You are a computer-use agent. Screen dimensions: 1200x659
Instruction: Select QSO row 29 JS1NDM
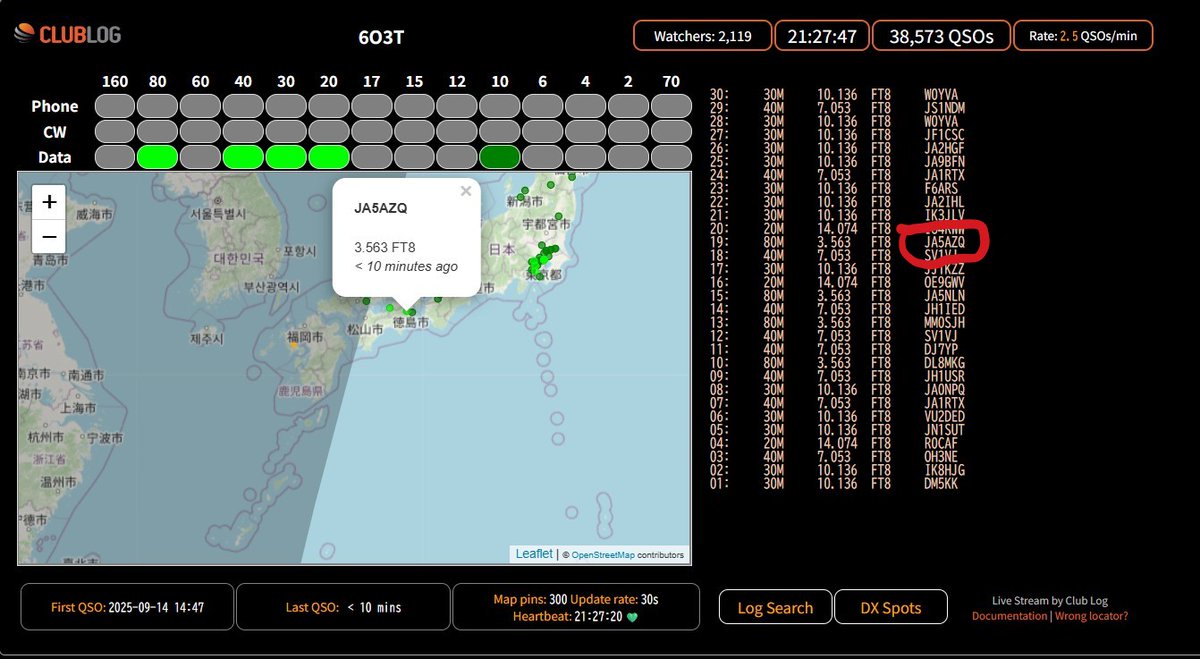click(838, 108)
